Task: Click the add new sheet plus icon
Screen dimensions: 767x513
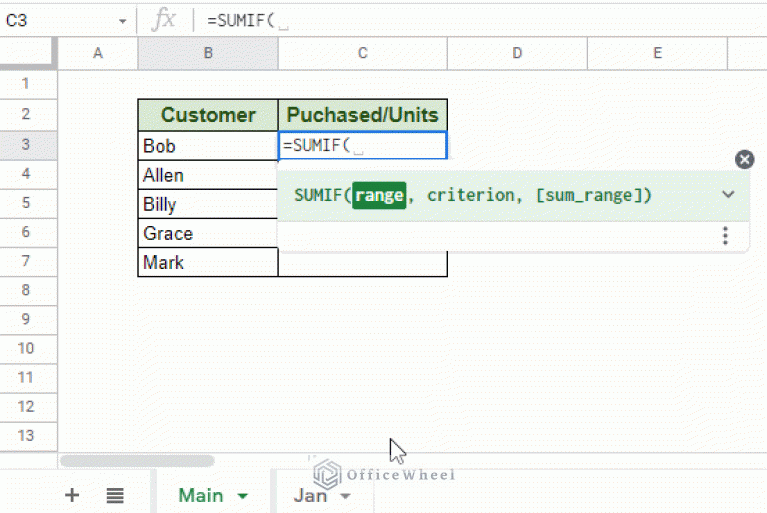Action: (72, 495)
